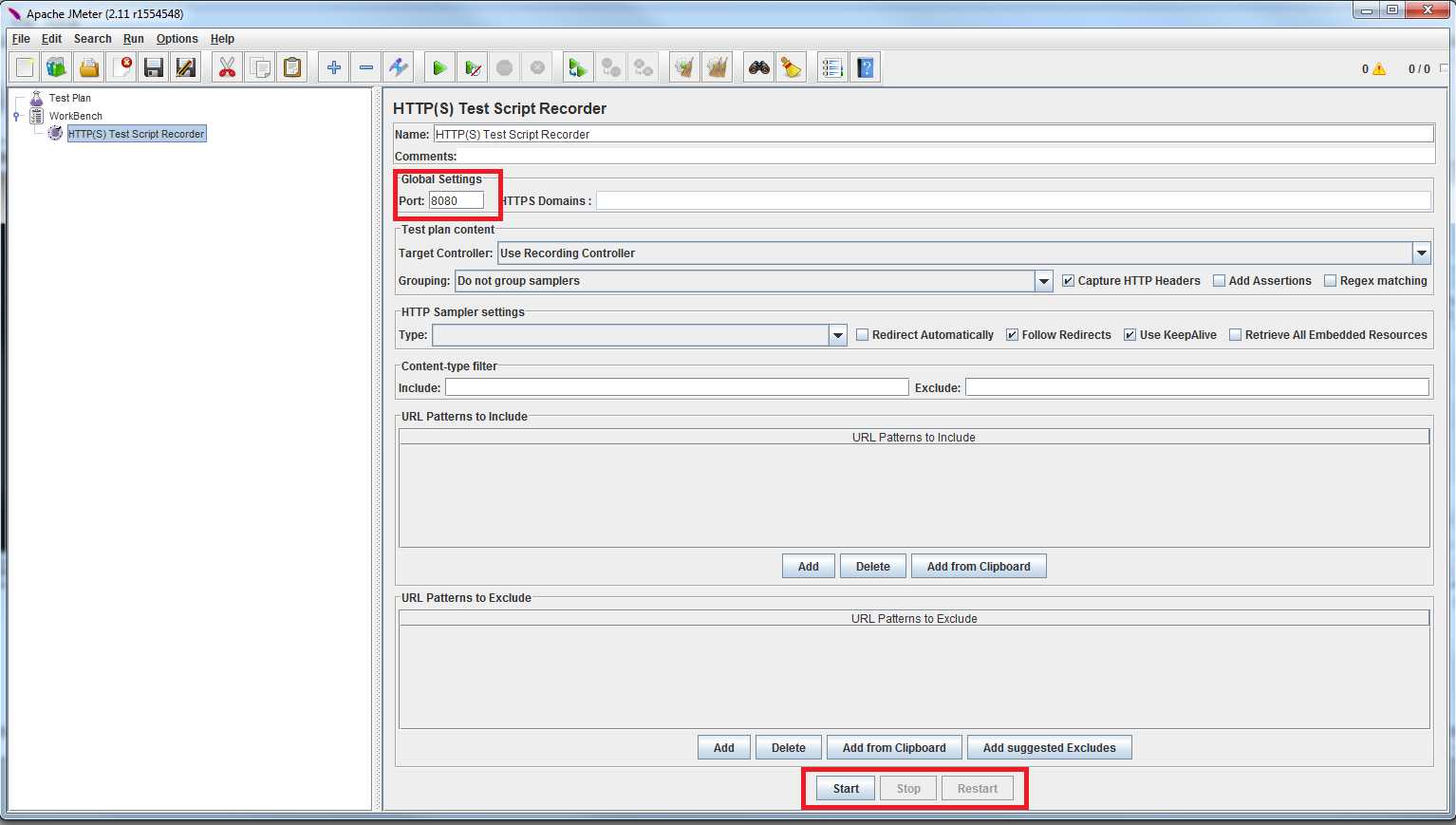Click Add from Clipboard under Exclude patterns

894,748
